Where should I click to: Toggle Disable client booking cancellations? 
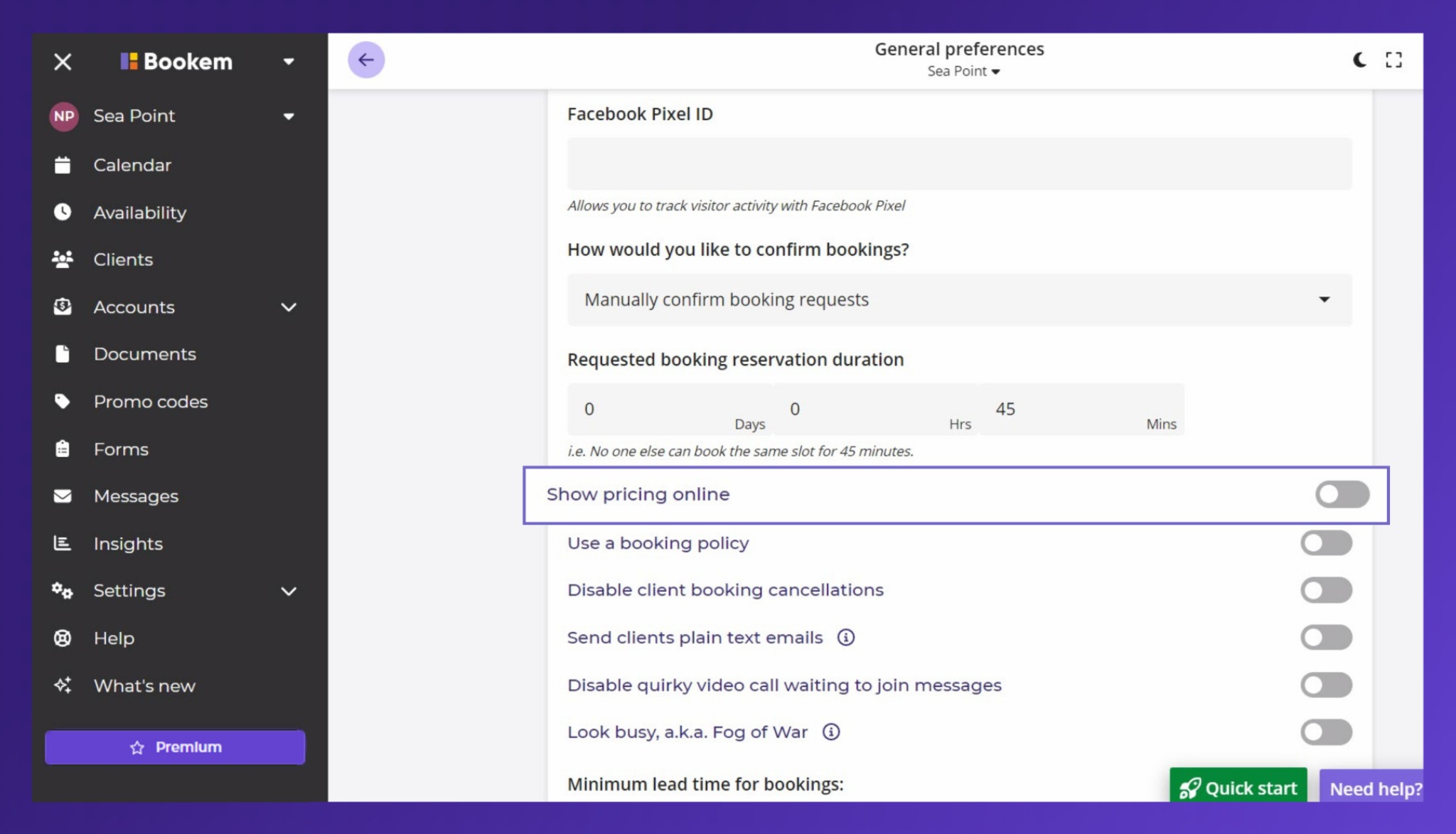pos(1326,590)
